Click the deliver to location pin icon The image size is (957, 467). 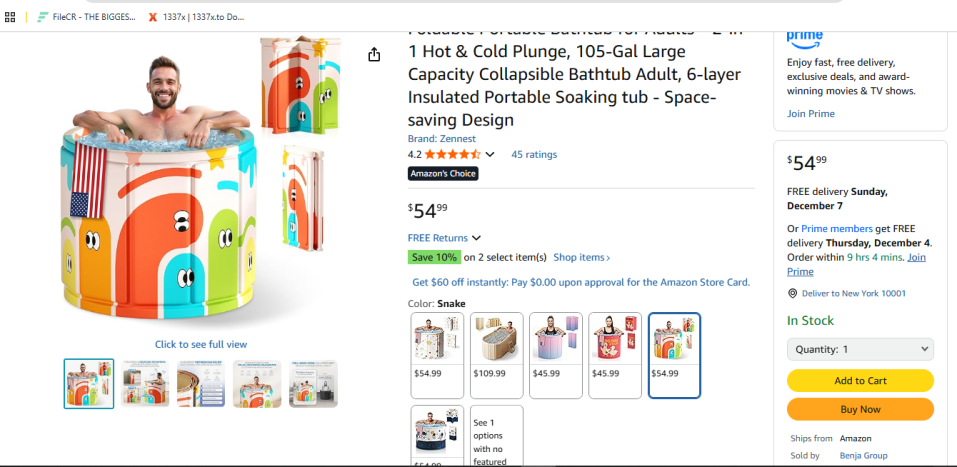[792, 294]
